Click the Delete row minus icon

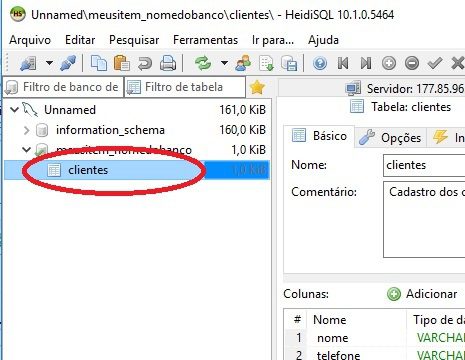(x=412, y=63)
